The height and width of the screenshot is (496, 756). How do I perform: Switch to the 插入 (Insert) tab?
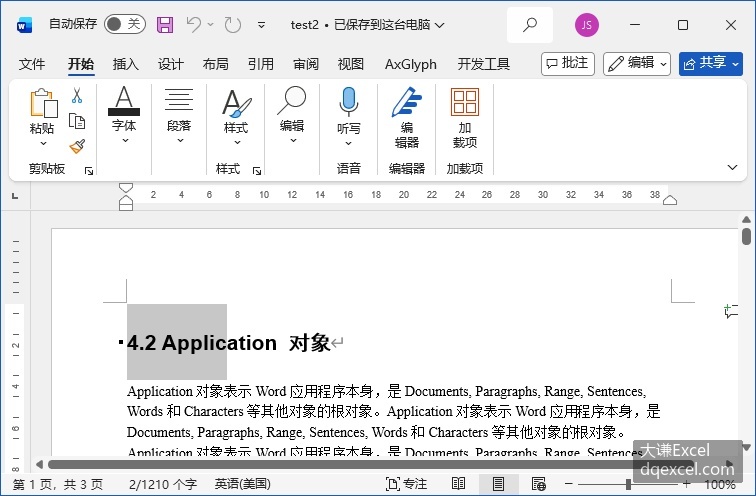coord(125,64)
